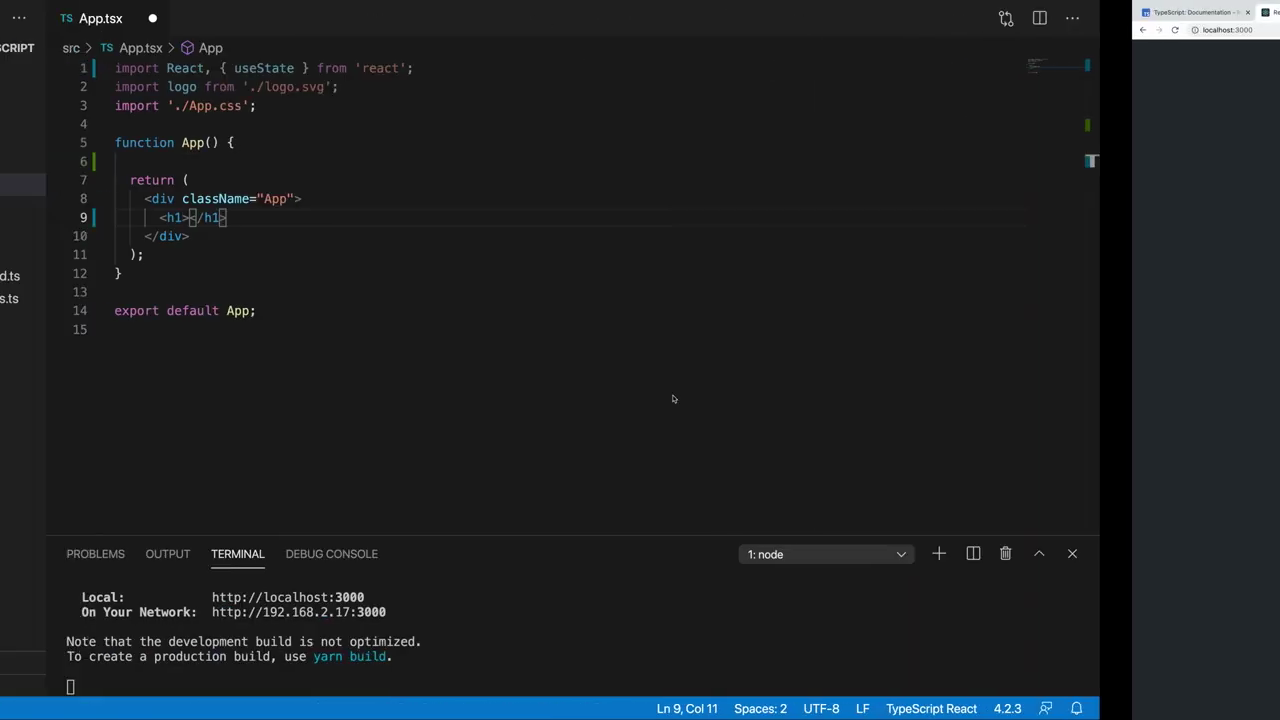Close the TypeScript Documentation browser tab
Screen dimensions: 1280x720
pos(1248,12)
